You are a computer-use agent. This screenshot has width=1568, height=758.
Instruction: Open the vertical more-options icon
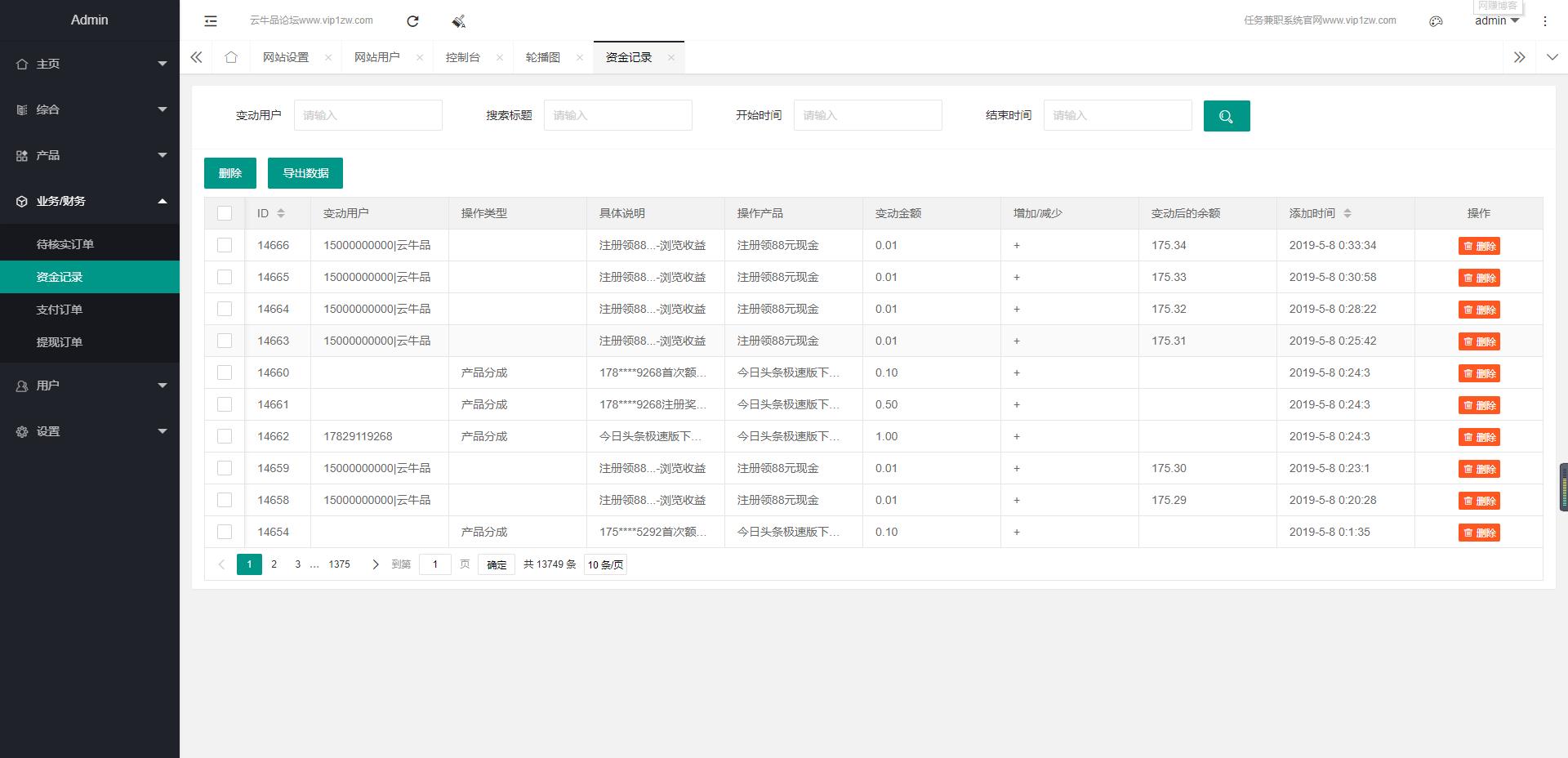coord(1544,21)
